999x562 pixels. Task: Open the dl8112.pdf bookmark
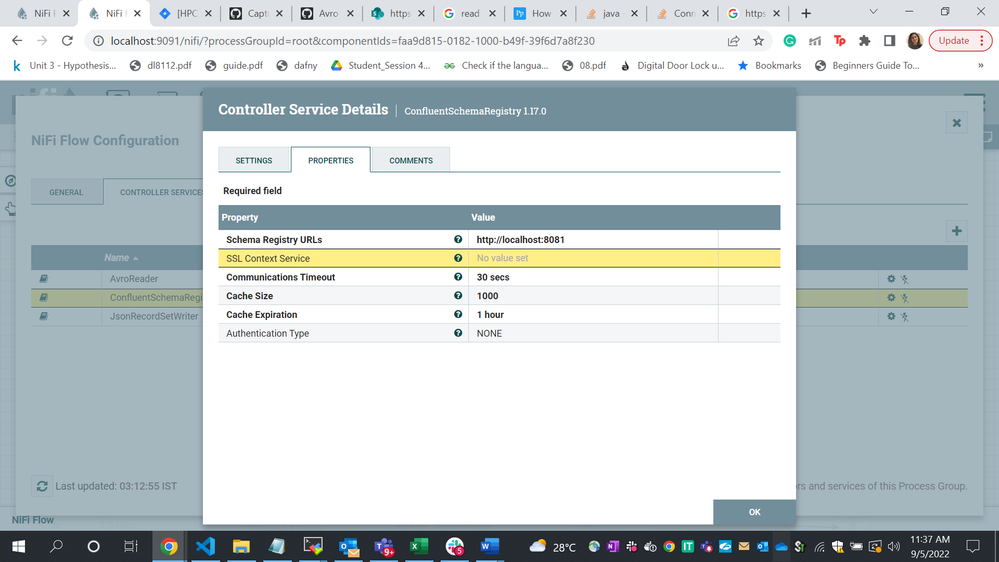[x=161, y=66]
